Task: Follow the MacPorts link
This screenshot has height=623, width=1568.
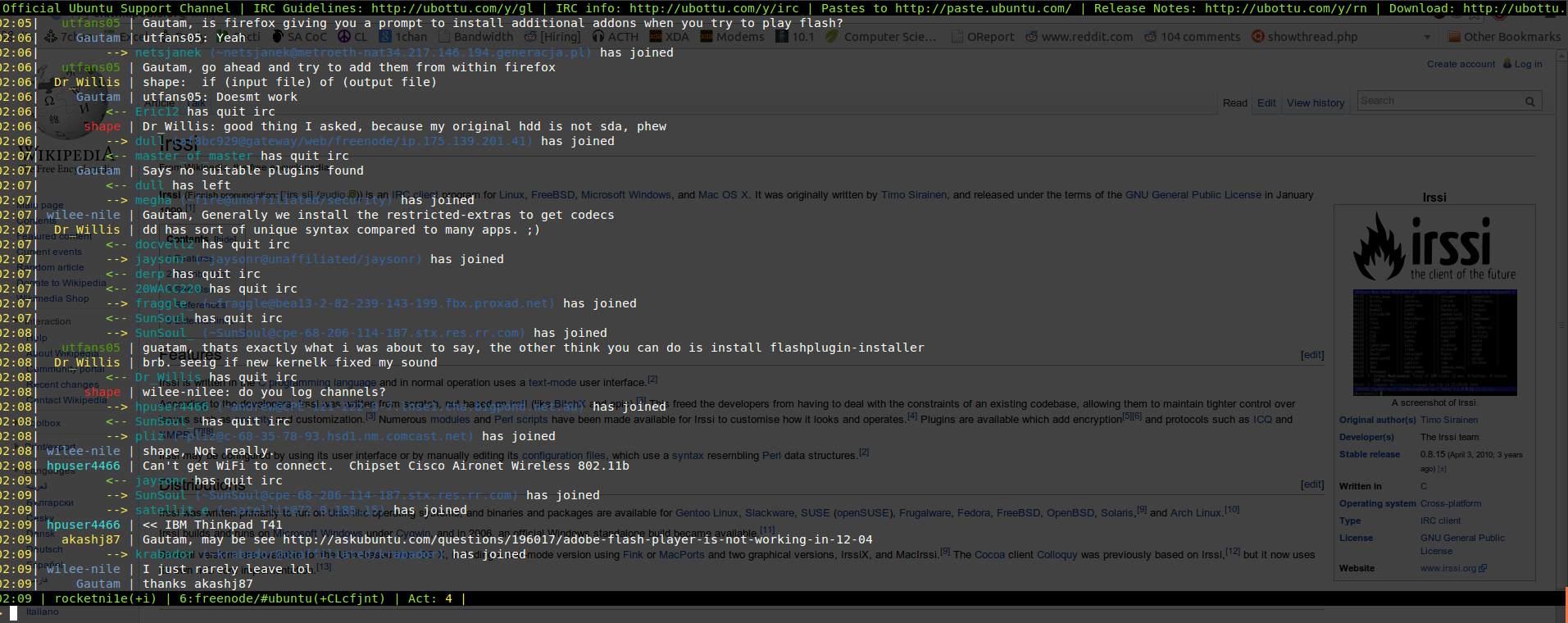Action: point(681,555)
